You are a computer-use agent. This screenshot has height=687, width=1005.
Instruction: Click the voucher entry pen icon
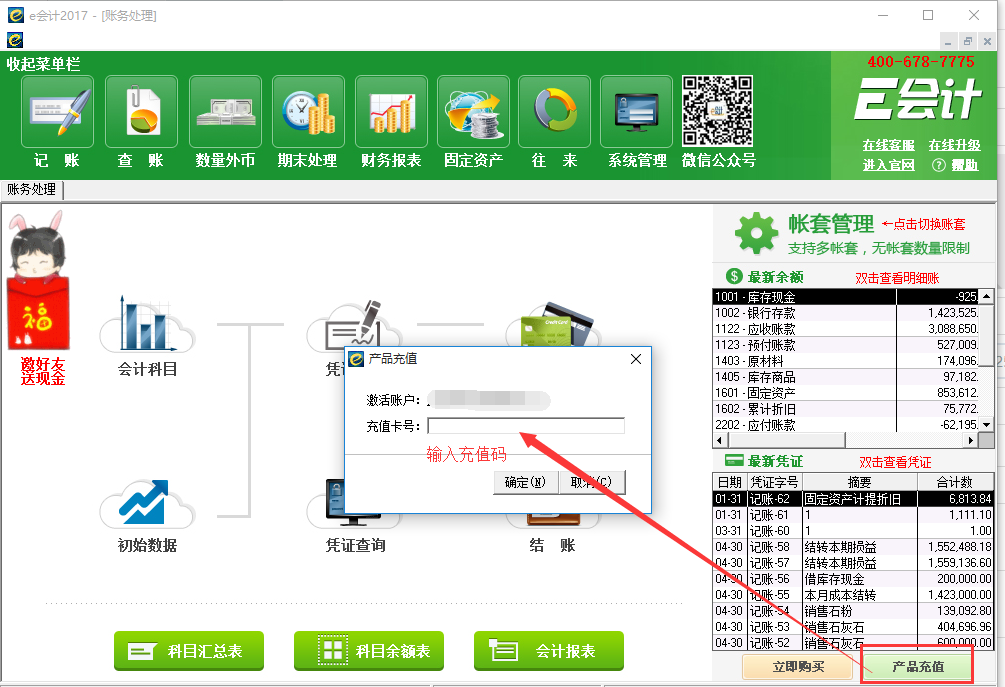pos(353,324)
